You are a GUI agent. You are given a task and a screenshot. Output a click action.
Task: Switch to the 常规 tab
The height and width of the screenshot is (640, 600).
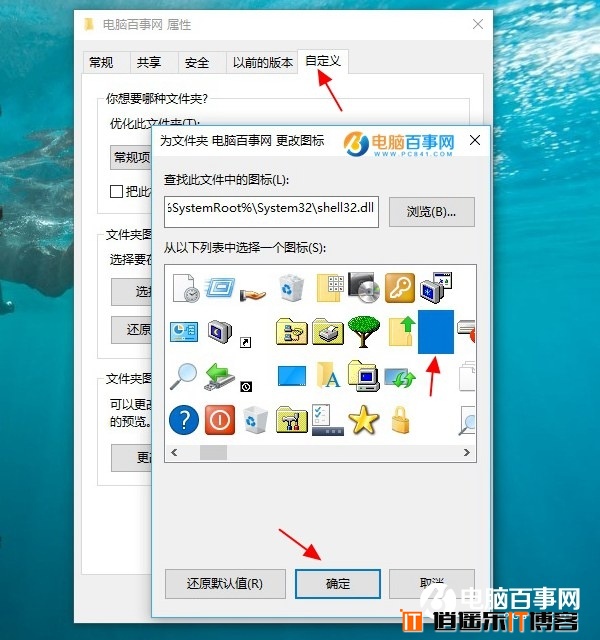[101, 62]
